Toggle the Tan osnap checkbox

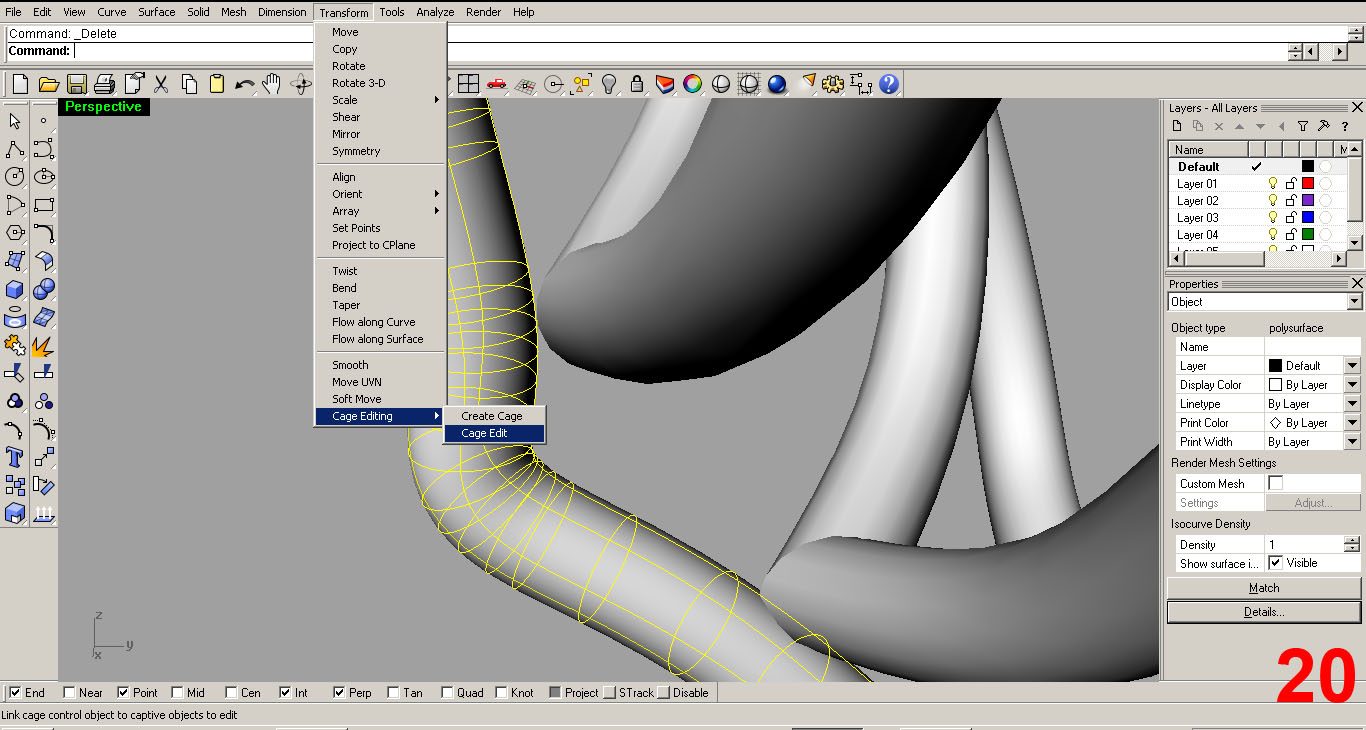pyautogui.click(x=393, y=692)
